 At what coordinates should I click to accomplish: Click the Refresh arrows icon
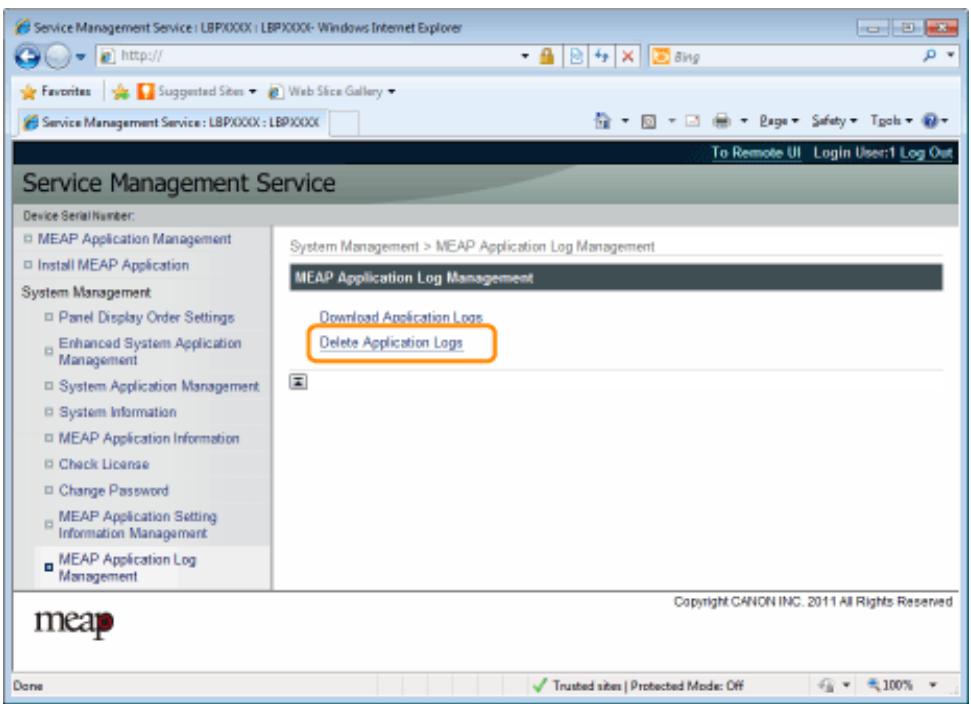pos(601,56)
